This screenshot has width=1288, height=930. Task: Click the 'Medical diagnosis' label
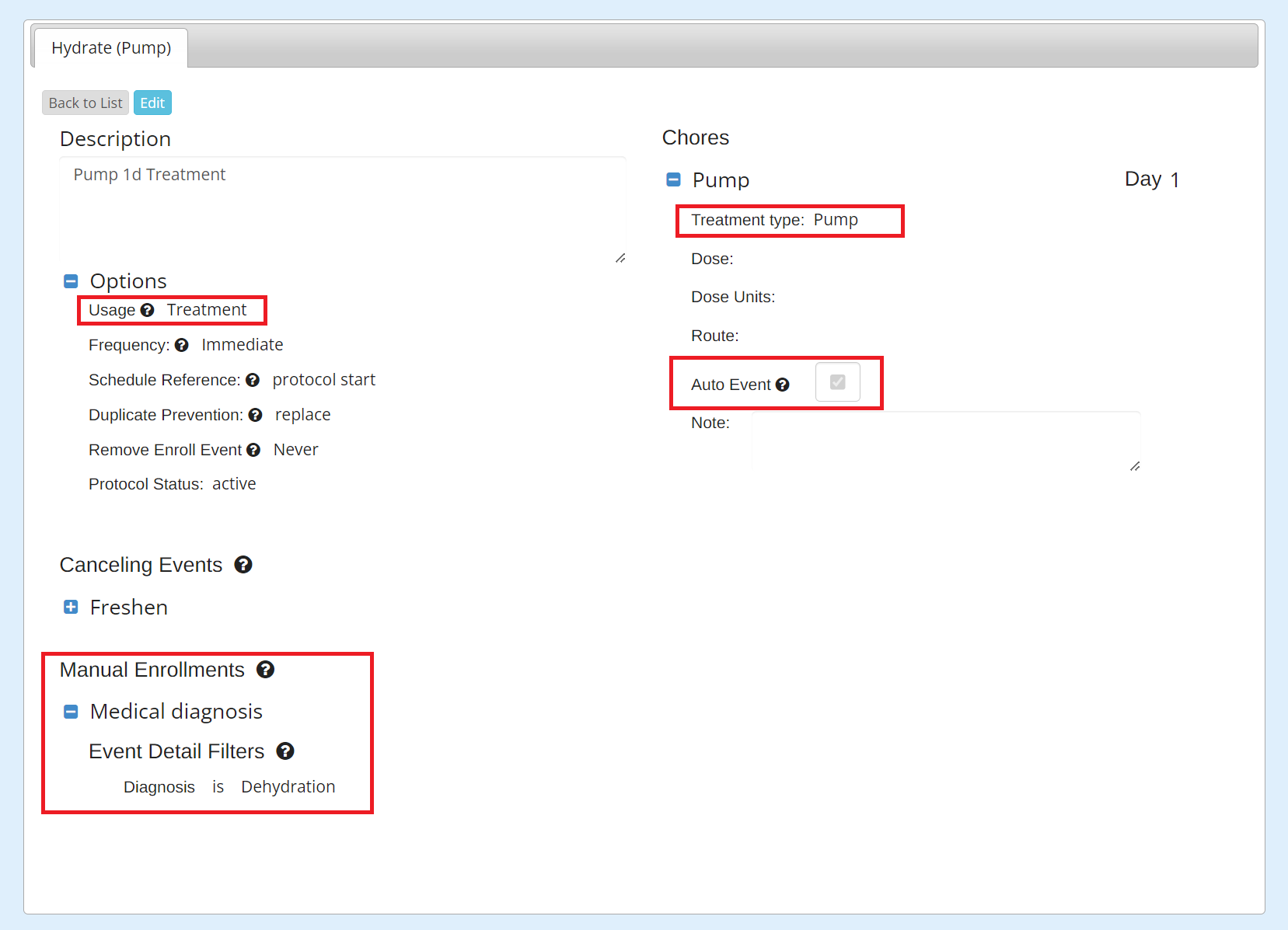[x=176, y=712]
